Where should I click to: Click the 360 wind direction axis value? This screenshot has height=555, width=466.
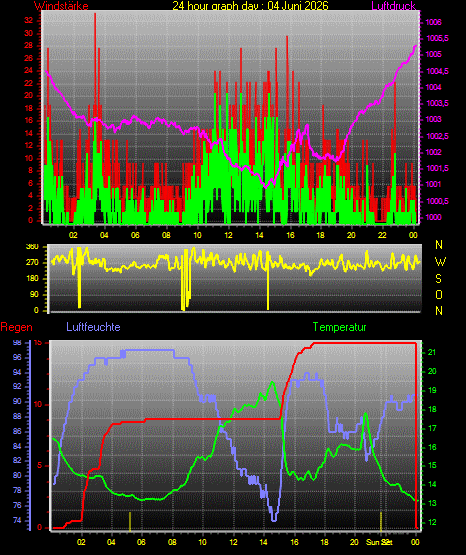click(32, 247)
